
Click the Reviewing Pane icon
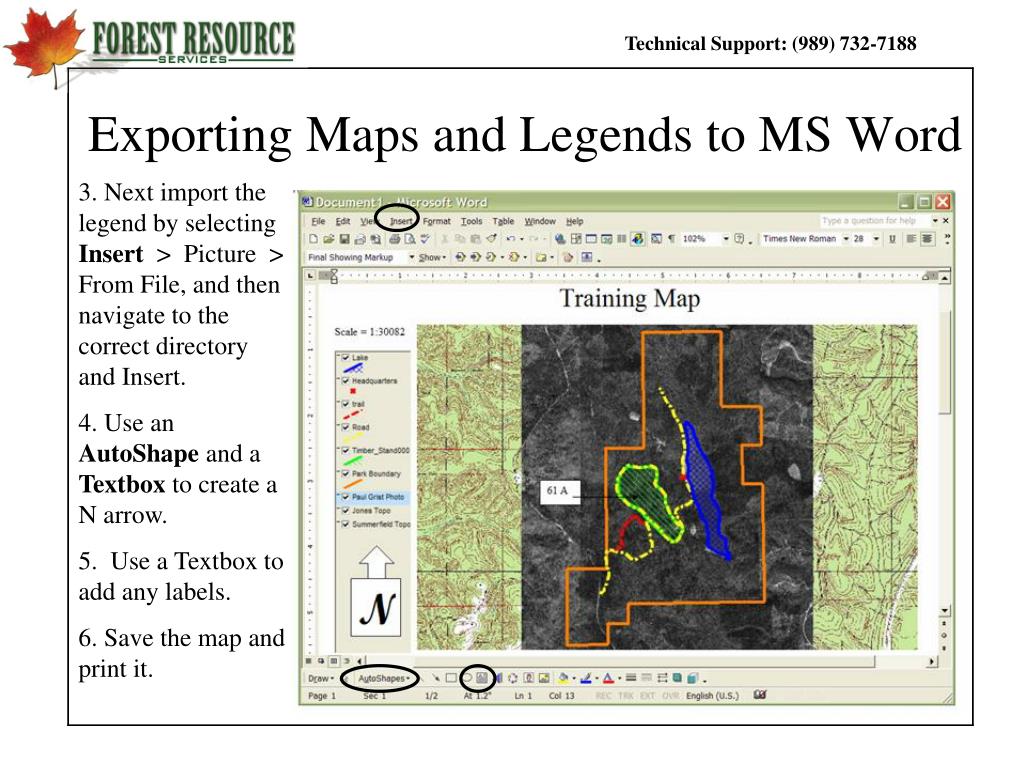[x=586, y=257]
